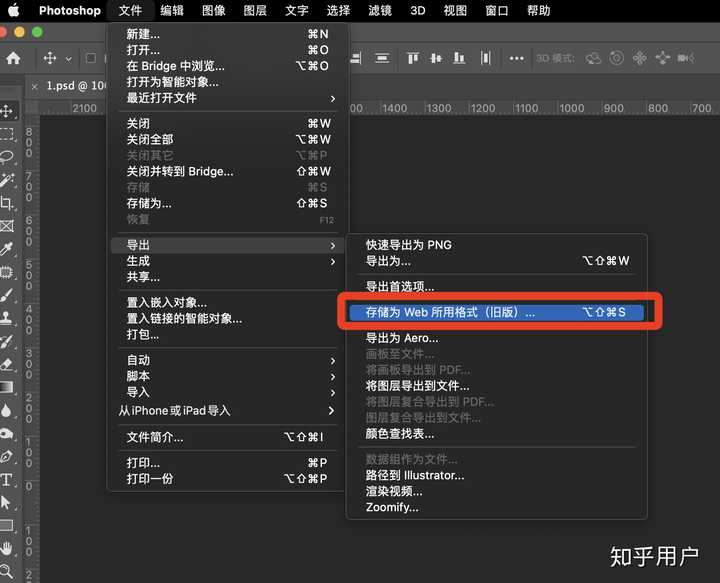
Task: Select the Zoom tool
Action: [7, 571]
